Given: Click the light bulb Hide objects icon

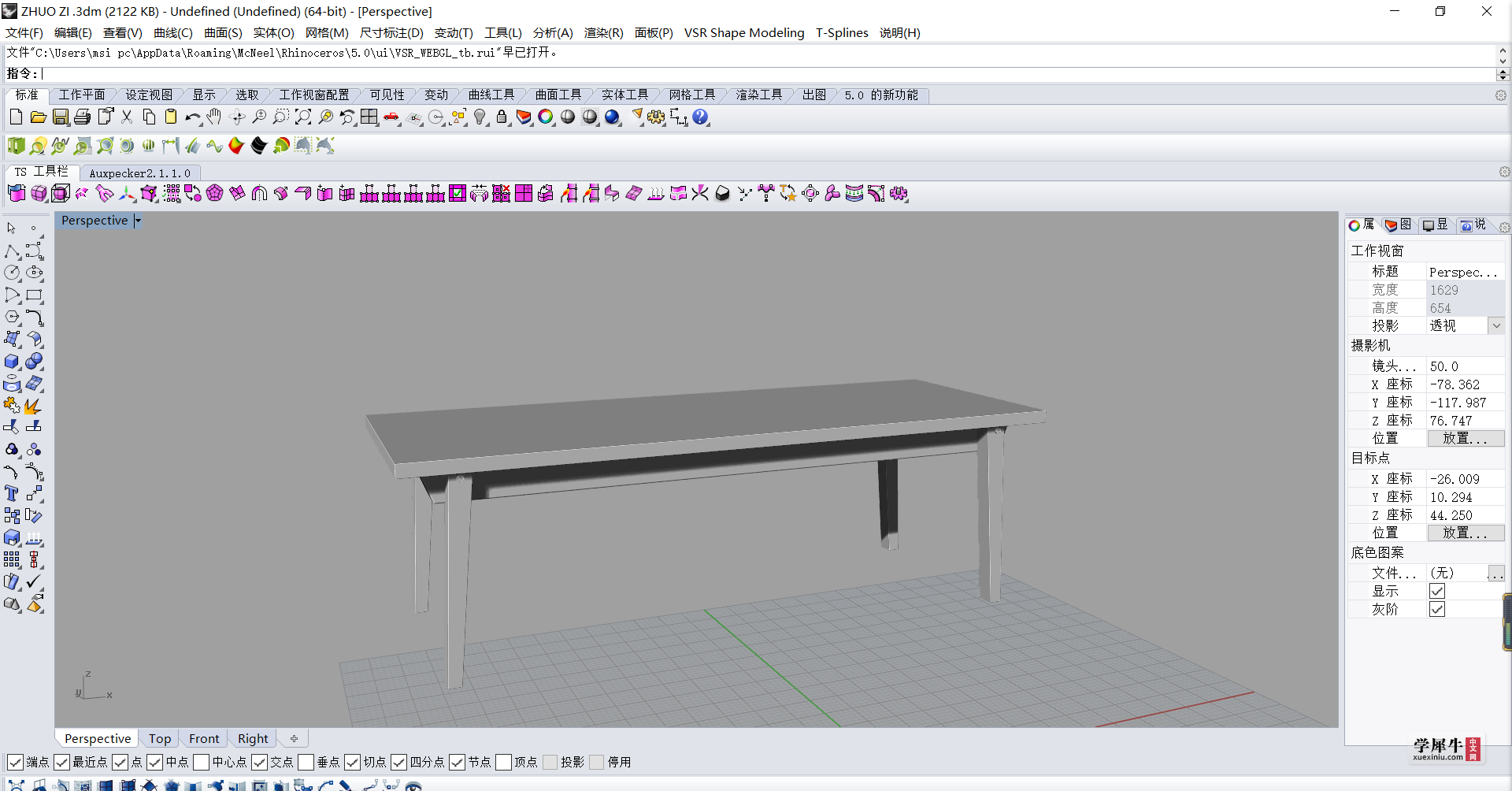Looking at the screenshot, I should 480,117.
